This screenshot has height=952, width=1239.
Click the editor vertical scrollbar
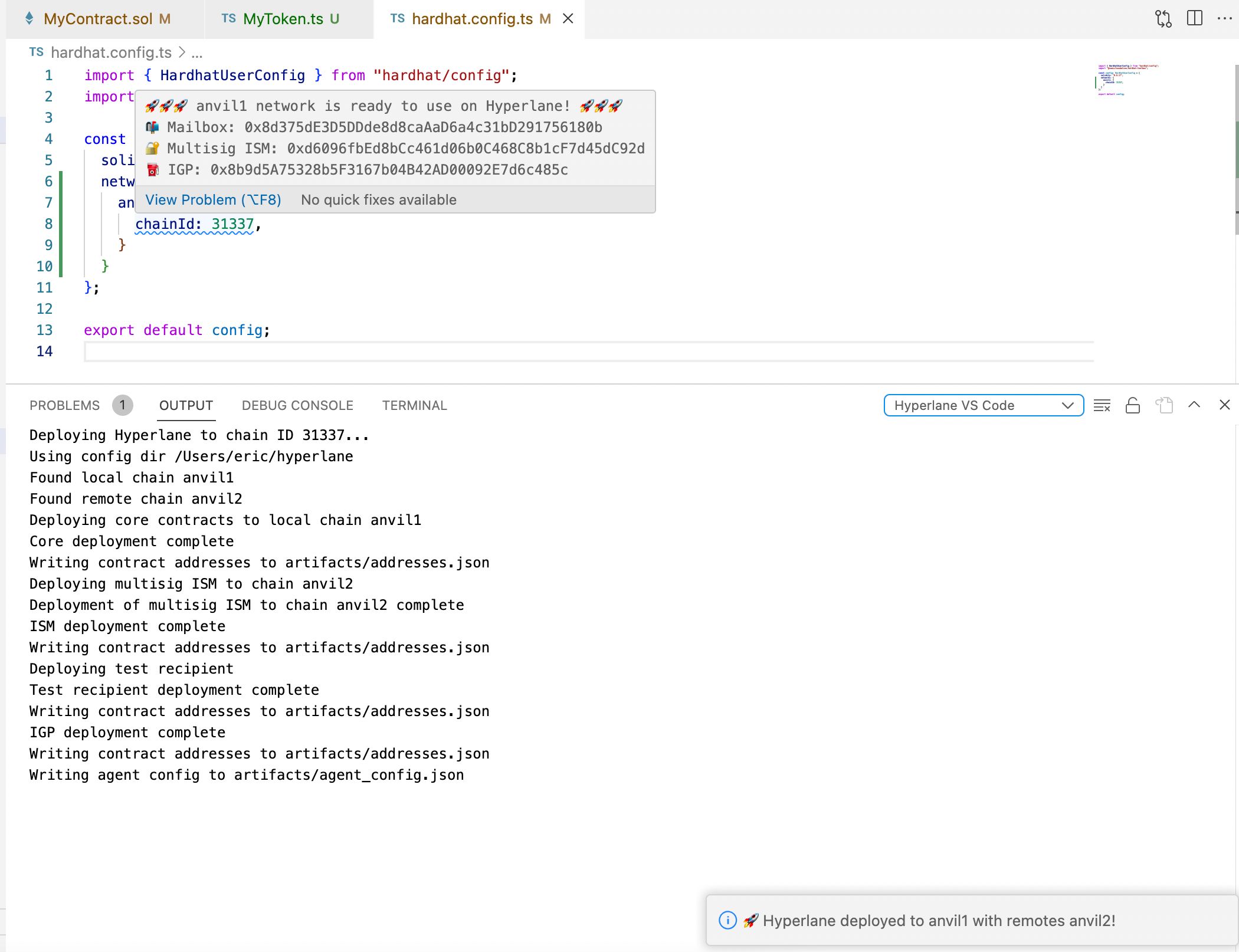point(1237,150)
